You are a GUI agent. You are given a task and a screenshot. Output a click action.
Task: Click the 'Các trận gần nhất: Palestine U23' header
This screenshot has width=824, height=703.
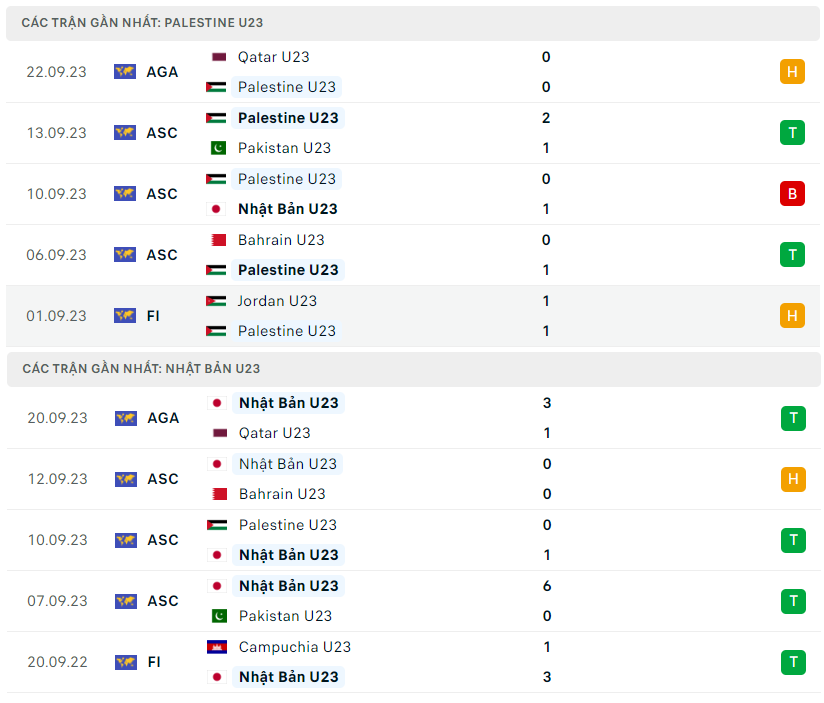[x=142, y=22]
